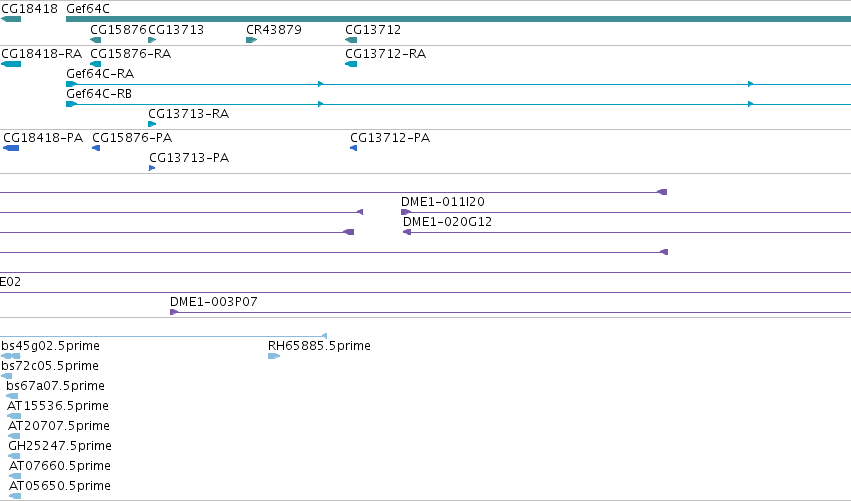851x501 pixels.
Task: Select the CG13712 gene arrow
Action: 351,40
